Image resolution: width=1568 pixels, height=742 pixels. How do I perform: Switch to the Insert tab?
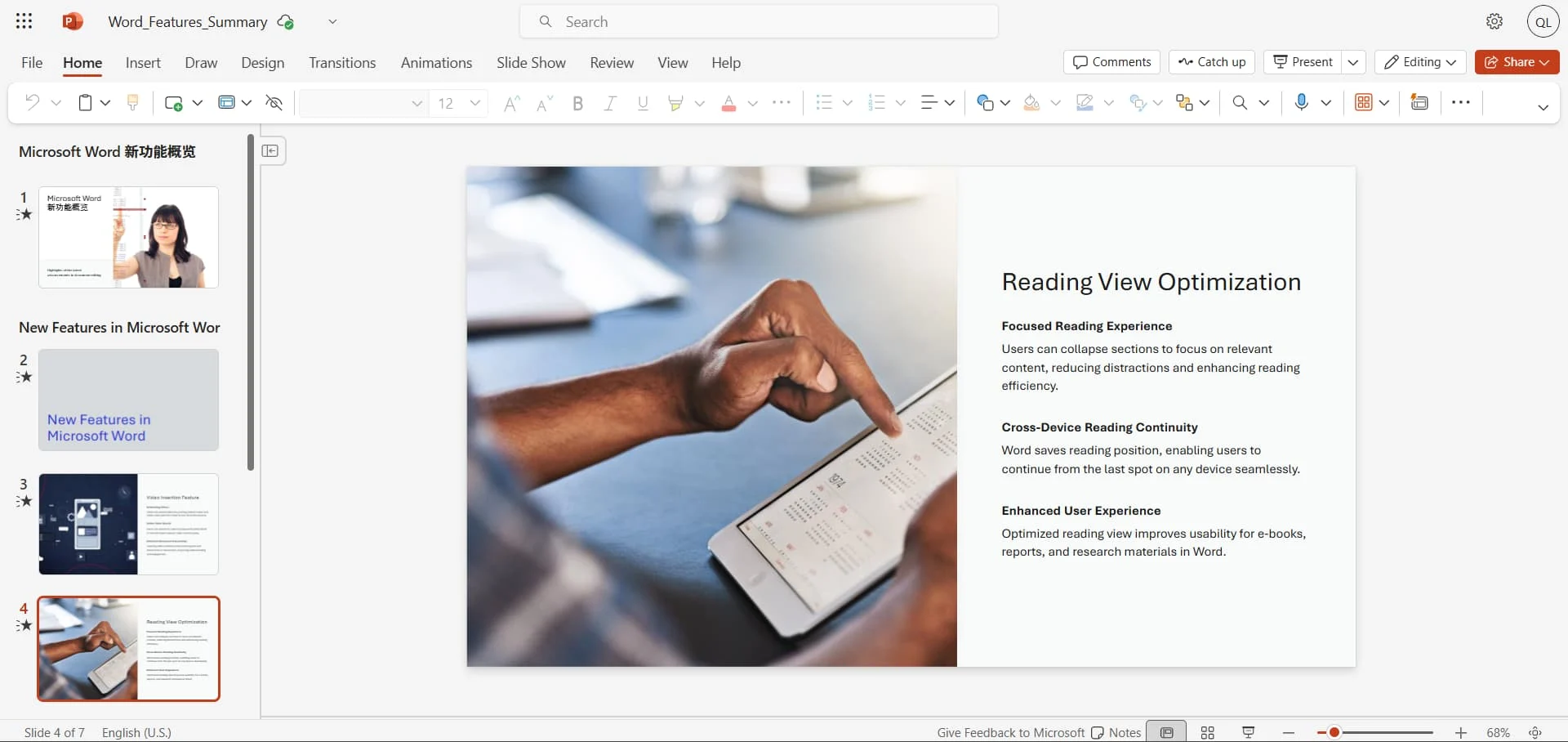click(143, 63)
